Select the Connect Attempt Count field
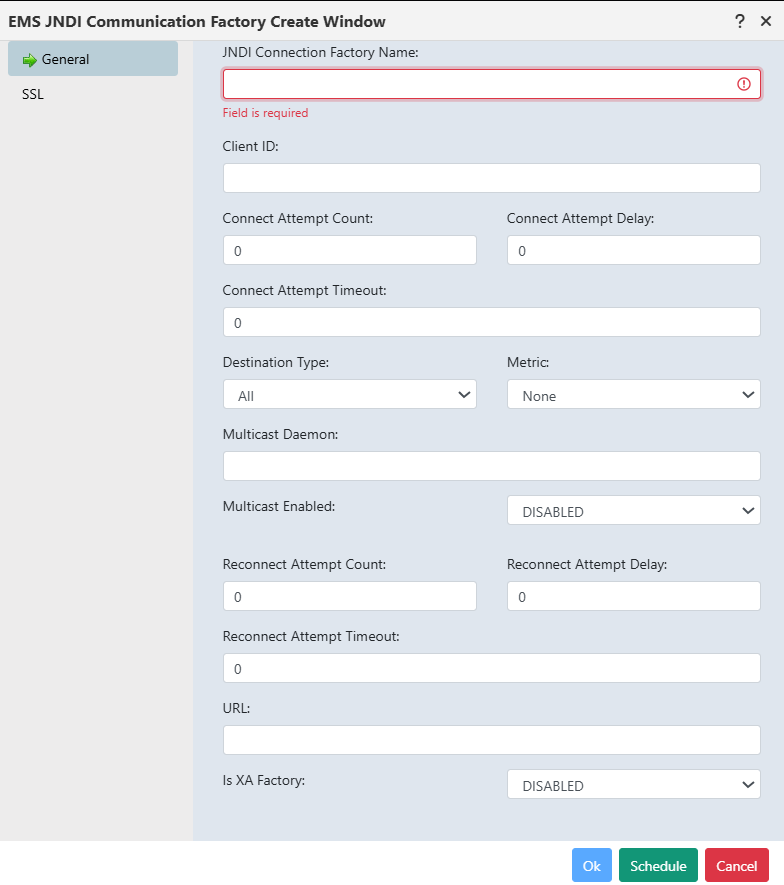 (x=350, y=250)
